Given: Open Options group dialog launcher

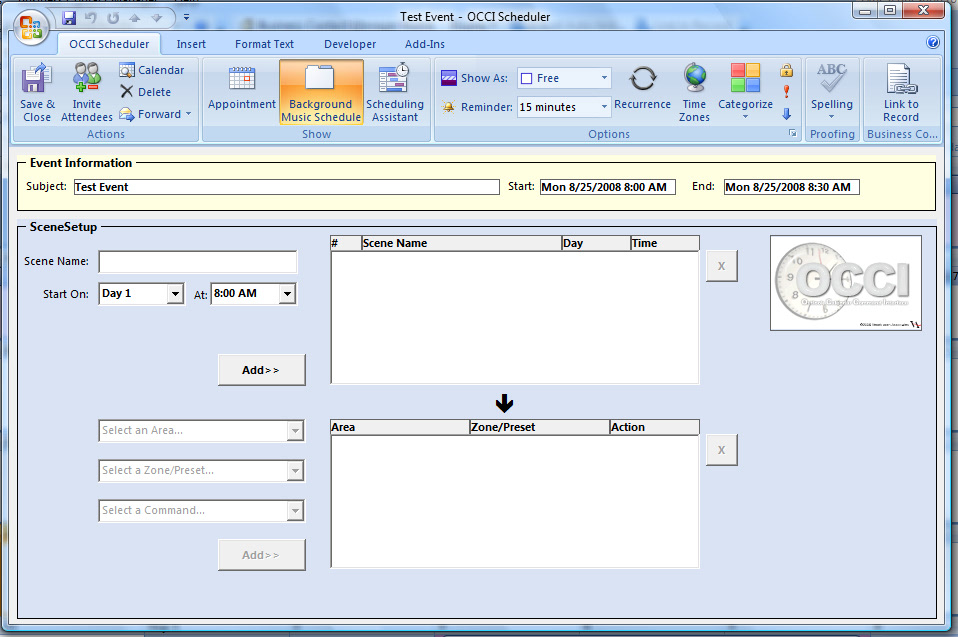Looking at the screenshot, I should tap(792, 133).
